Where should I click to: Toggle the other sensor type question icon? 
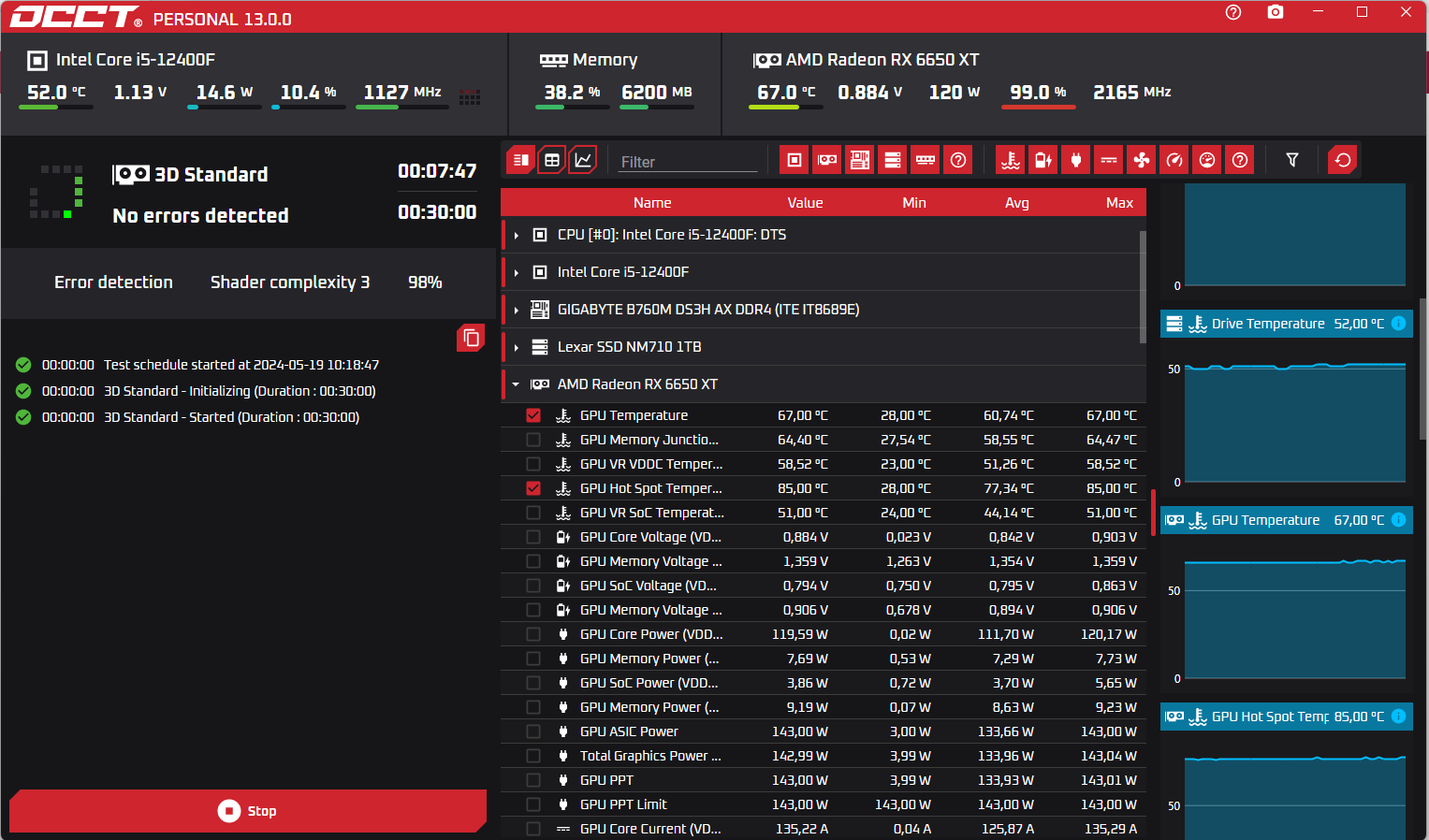tap(1240, 160)
